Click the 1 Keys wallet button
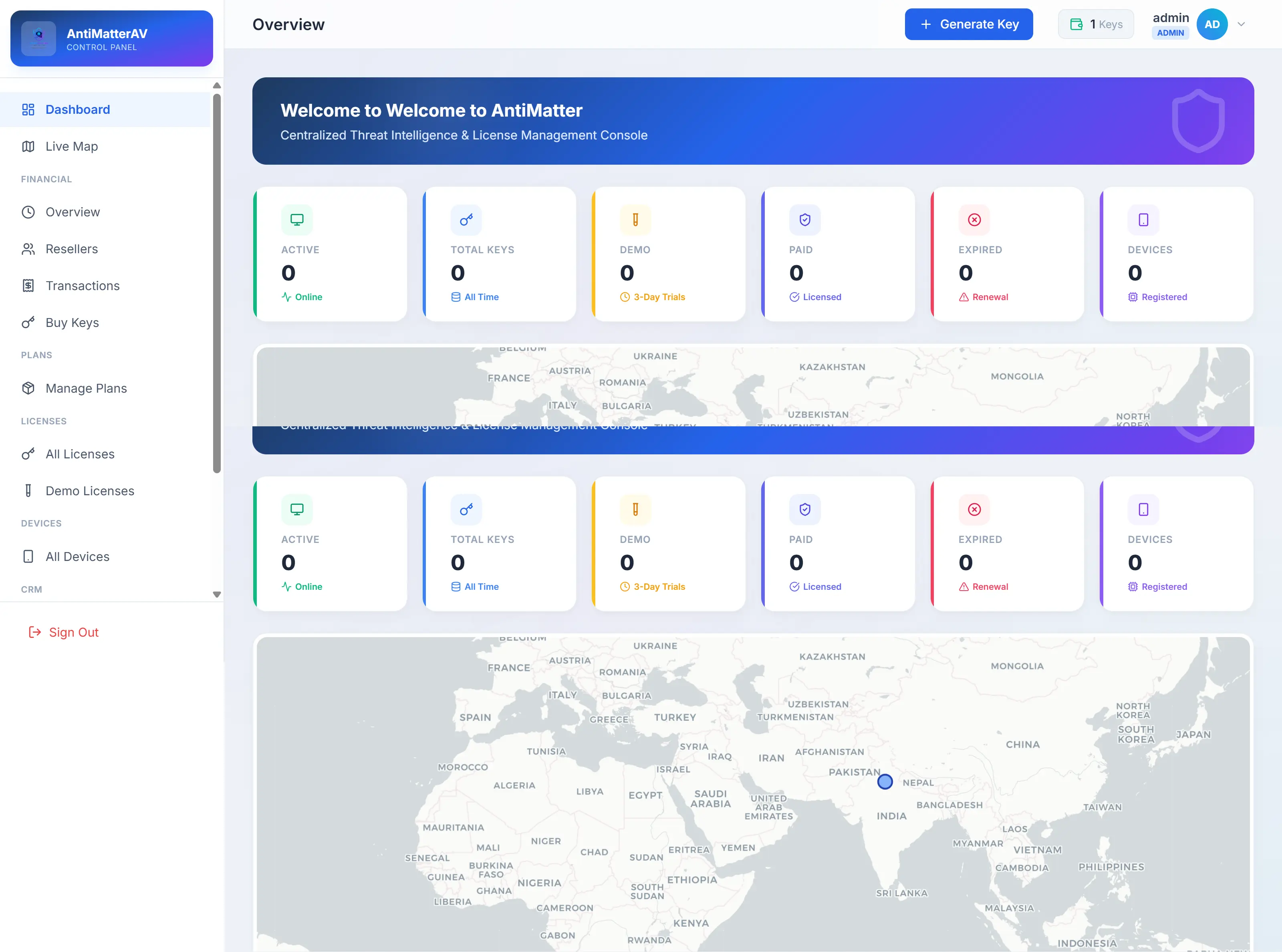This screenshot has height=952, width=1282. coord(1095,24)
